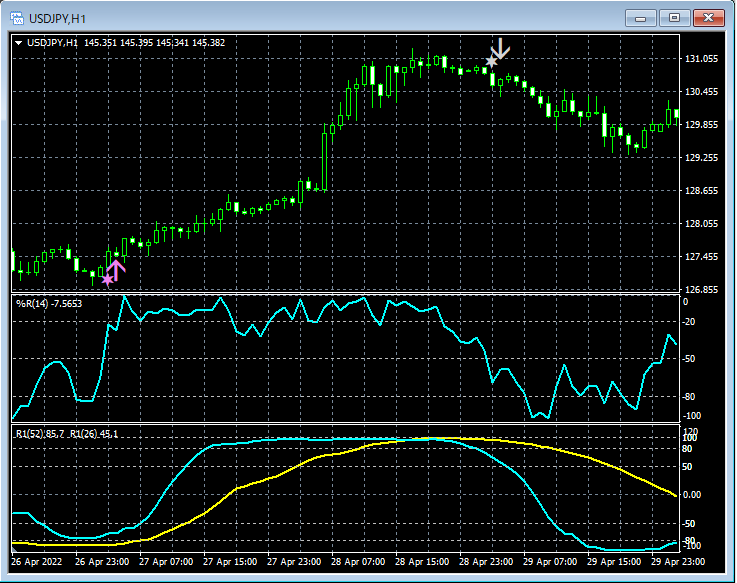Image resolution: width=737 pixels, height=583 pixels.
Task: Click the 126.855 price scale label
Action: [x=702, y=290]
